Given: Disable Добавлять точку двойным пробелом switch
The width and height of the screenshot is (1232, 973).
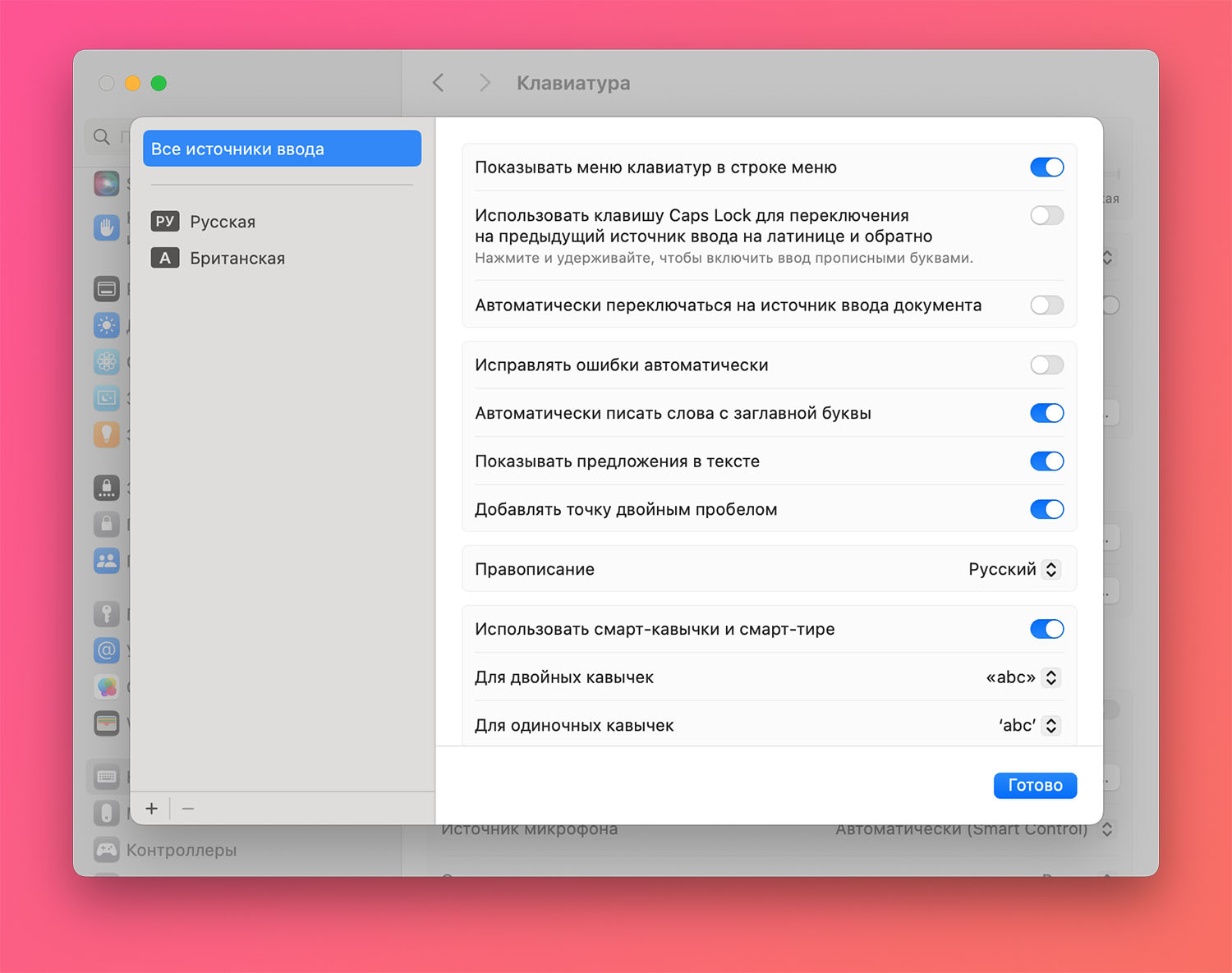Looking at the screenshot, I should 1047,509.
